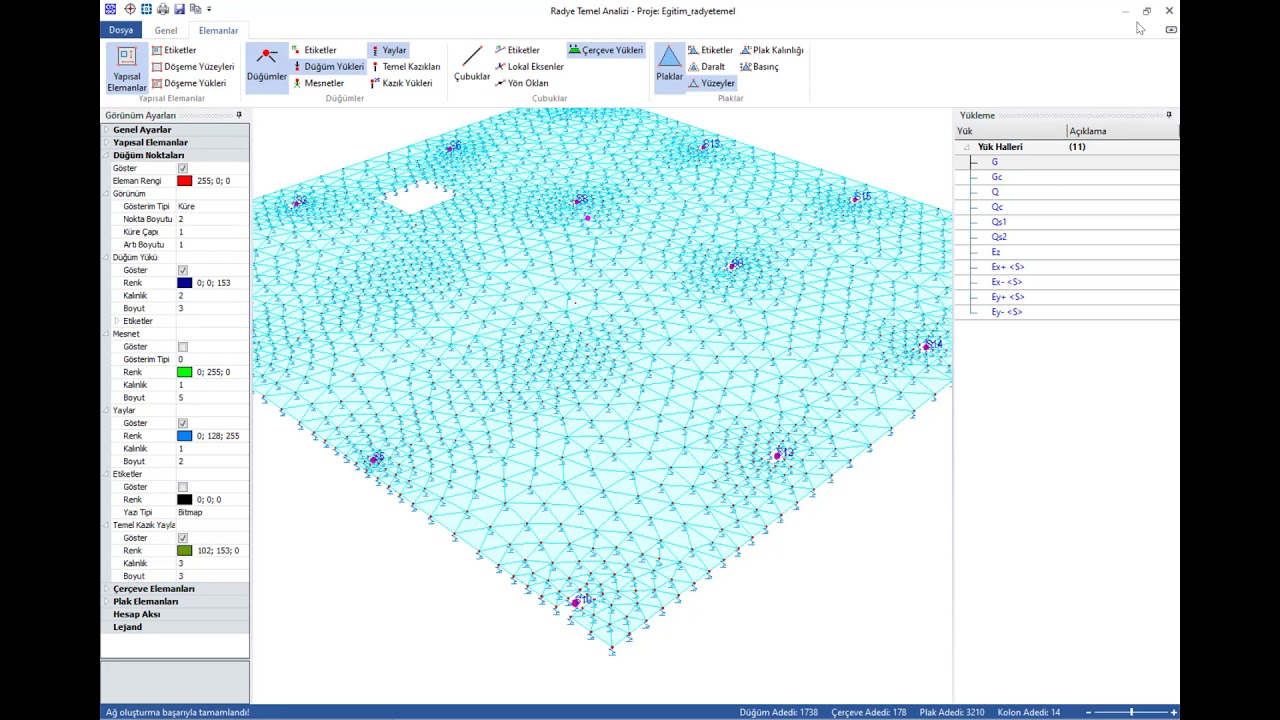Toggle Çerçeve Yükleri display
This screenshot has height=720, width=1280.
[606, 50]
